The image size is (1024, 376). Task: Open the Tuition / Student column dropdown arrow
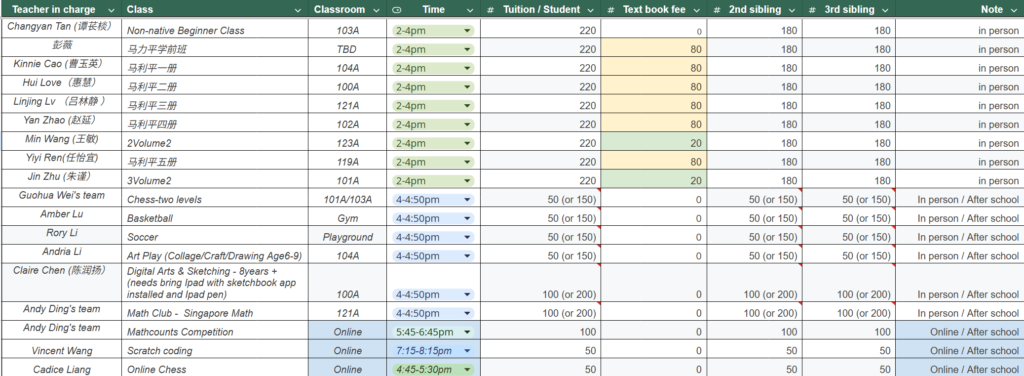tap(590, 10)
